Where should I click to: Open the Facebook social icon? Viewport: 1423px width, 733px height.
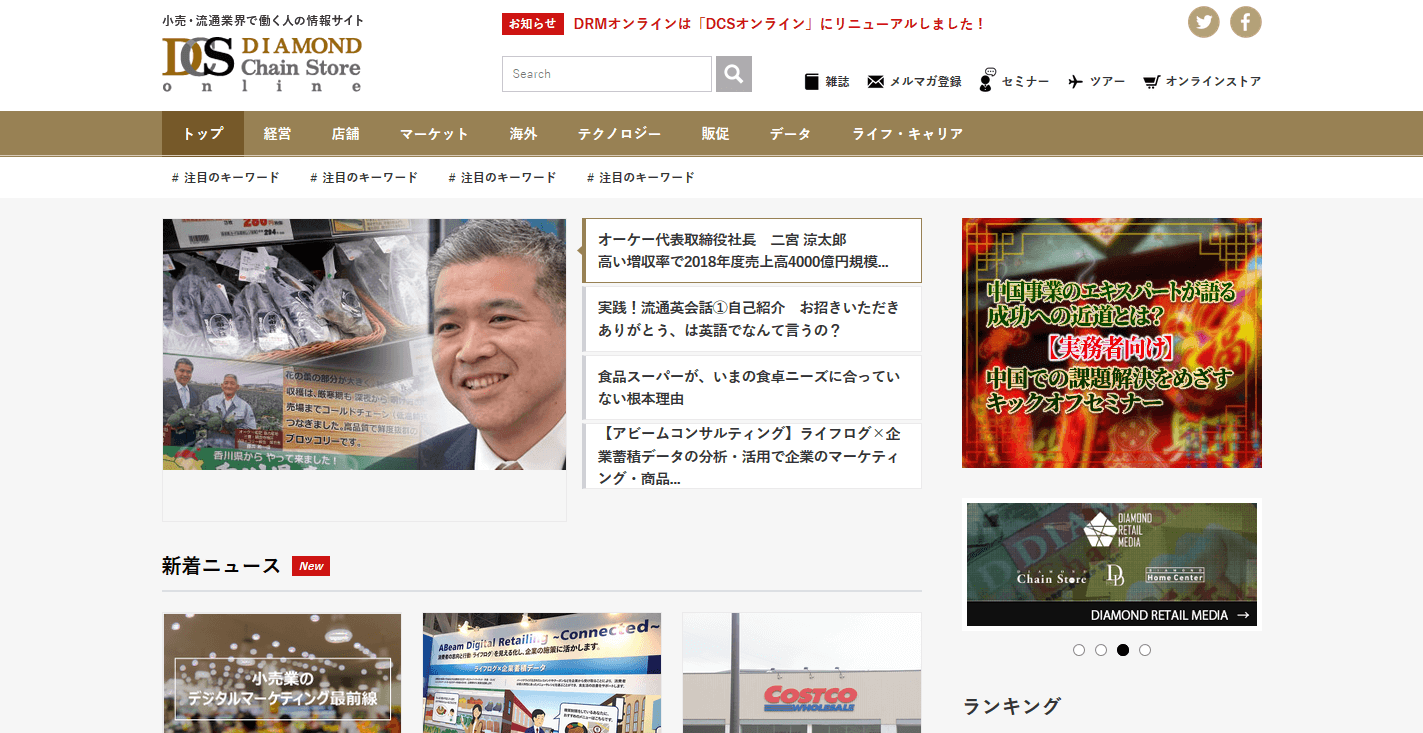click(x=1246, y=22)
